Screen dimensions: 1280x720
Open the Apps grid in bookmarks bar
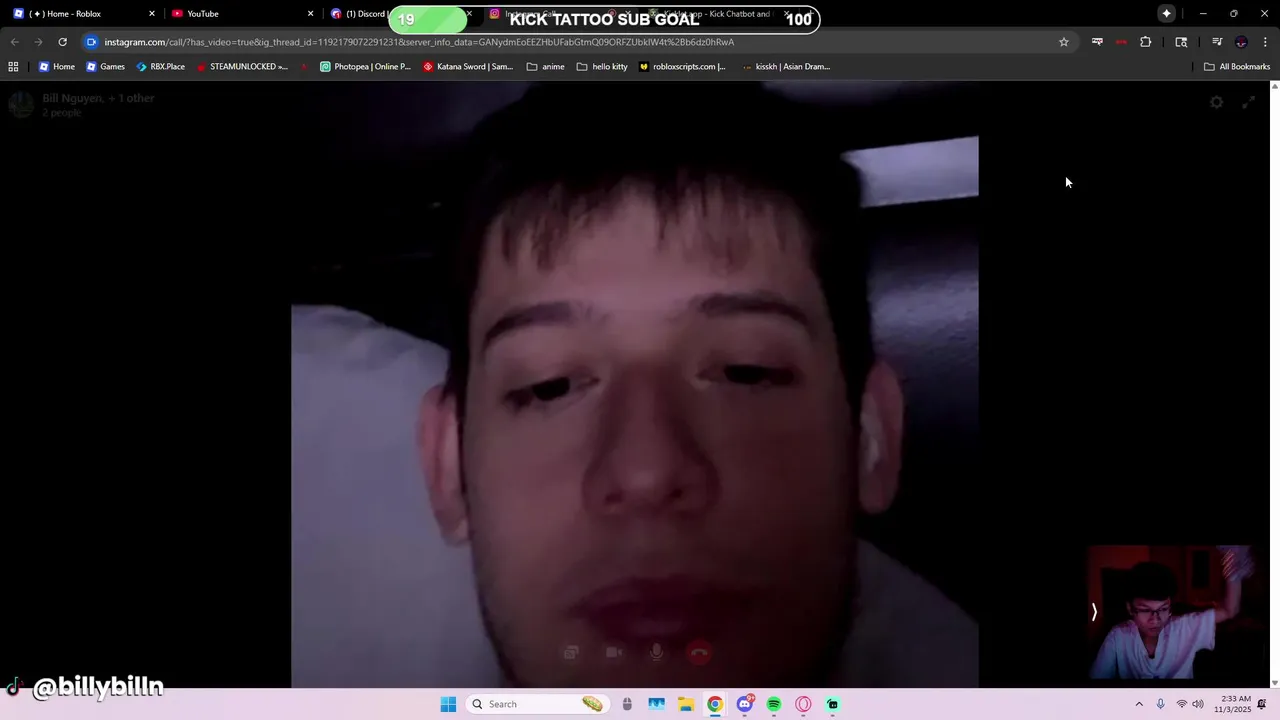(13, 67)
